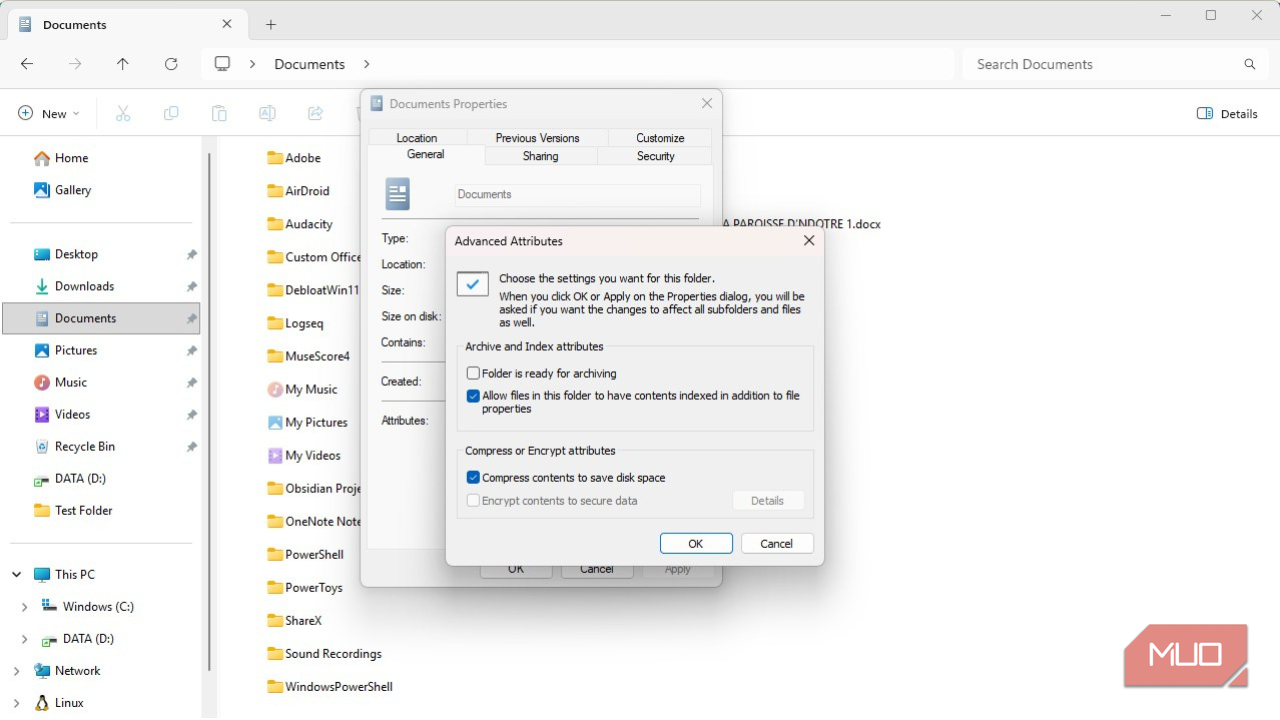
Task: Click the Documents name field in Properties
Action: 578,195
